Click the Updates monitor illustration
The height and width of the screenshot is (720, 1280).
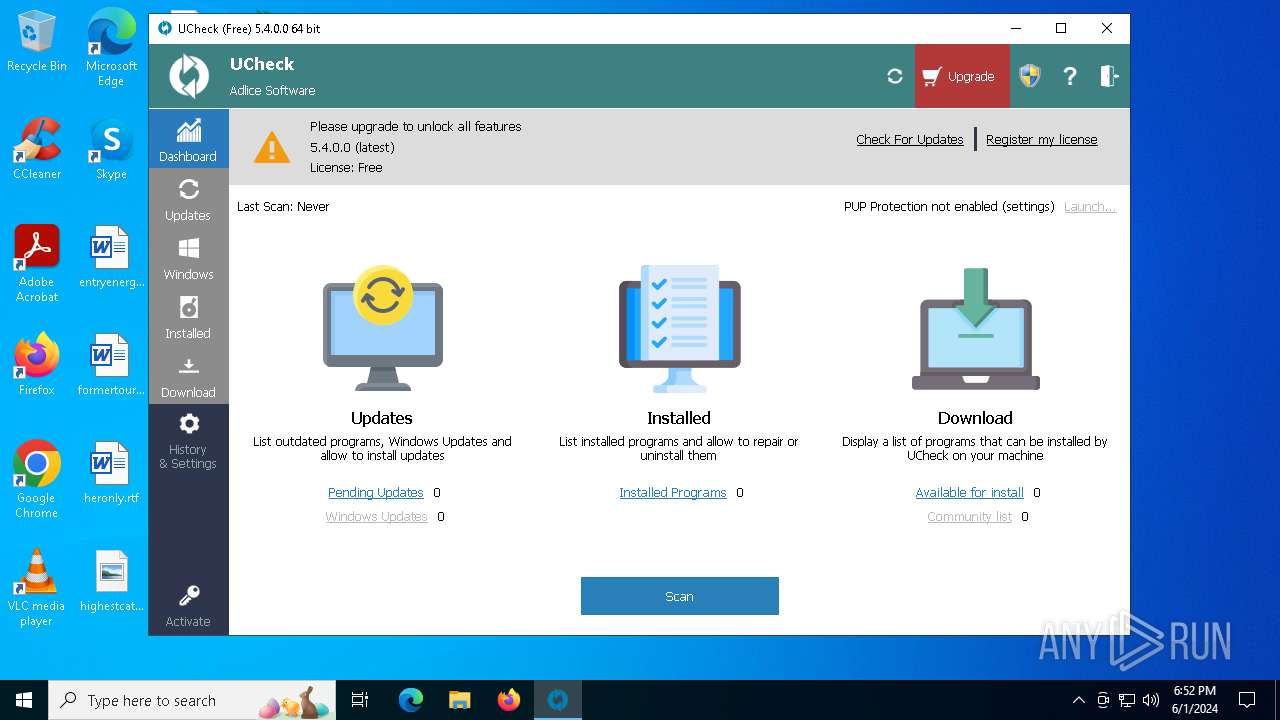coord(382,328)
